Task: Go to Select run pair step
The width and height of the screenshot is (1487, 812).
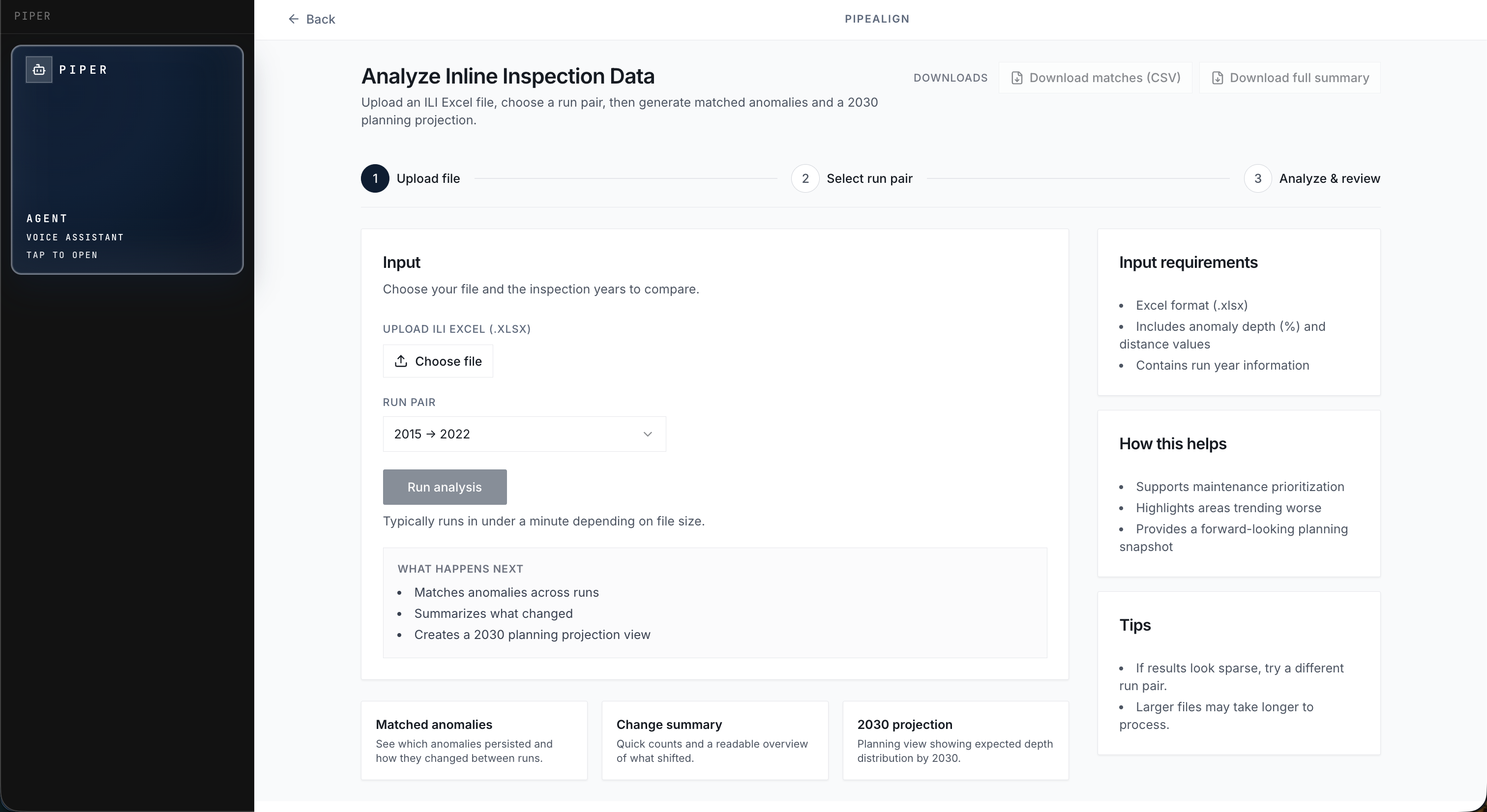Action: [869, 179]
